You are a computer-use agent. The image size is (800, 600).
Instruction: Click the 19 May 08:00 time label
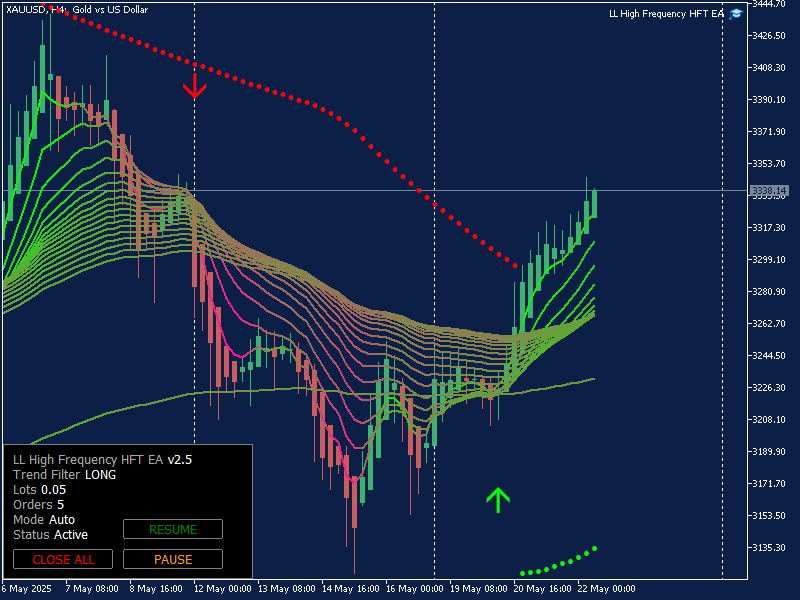pos(479,589)
